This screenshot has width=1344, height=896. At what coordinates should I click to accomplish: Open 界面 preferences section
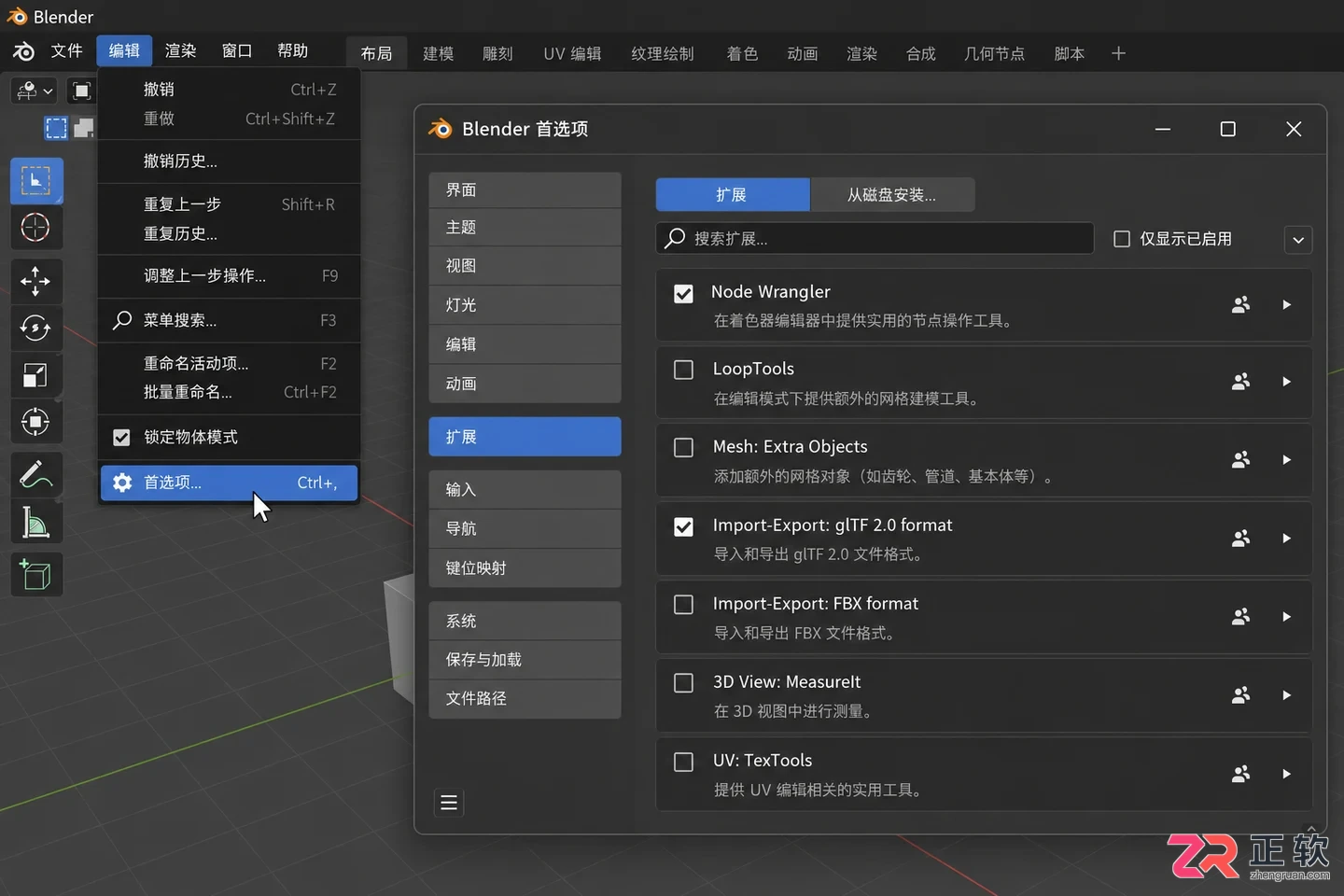click(x=525, y=189)
